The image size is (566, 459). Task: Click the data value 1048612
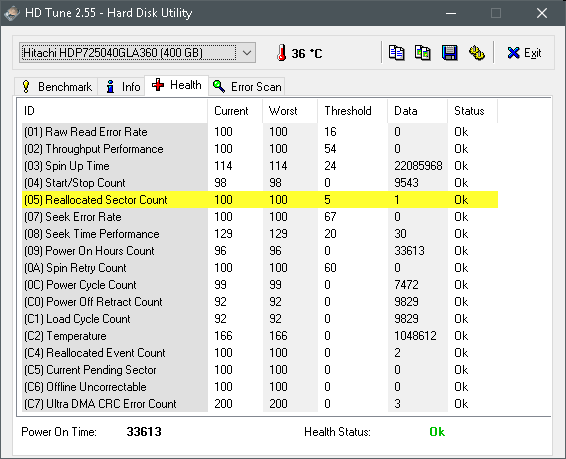(x=415, y=336)
